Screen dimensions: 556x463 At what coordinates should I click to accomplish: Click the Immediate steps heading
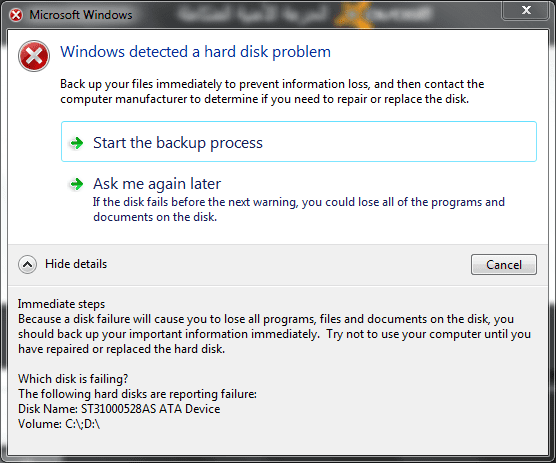pyautogui.click(x=61, y=304)
